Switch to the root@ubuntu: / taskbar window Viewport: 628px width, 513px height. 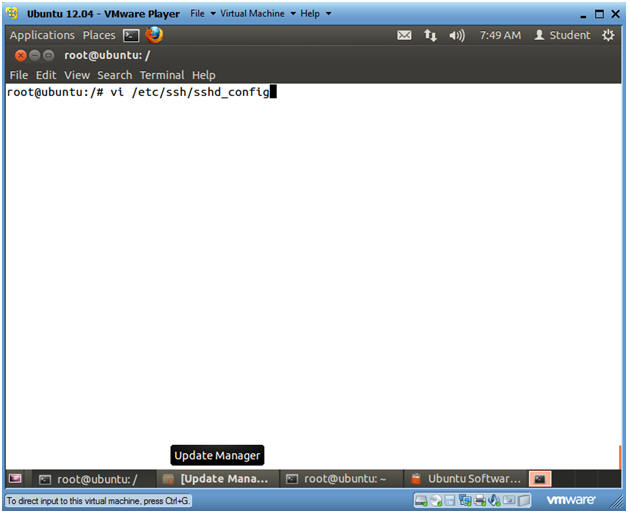[92, 479]
